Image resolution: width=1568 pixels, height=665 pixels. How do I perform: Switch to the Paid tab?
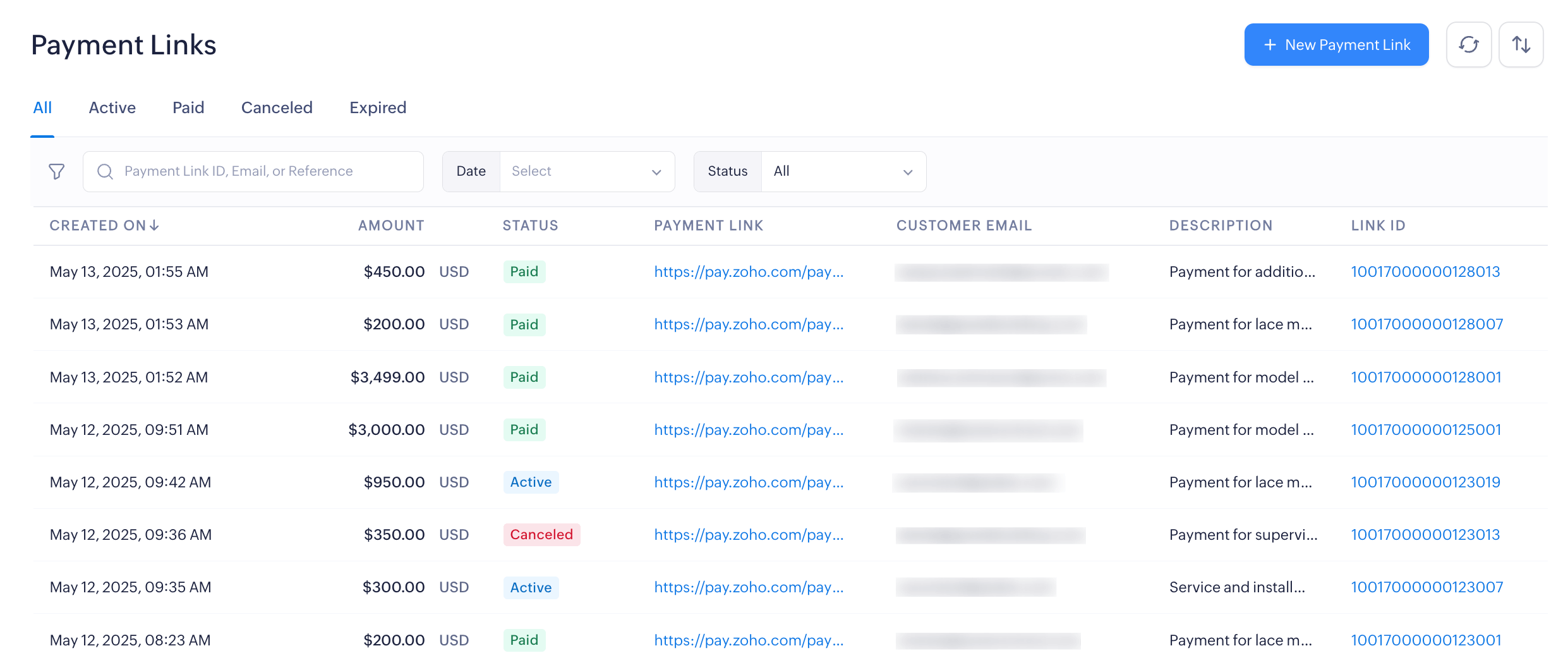[188, 107]
